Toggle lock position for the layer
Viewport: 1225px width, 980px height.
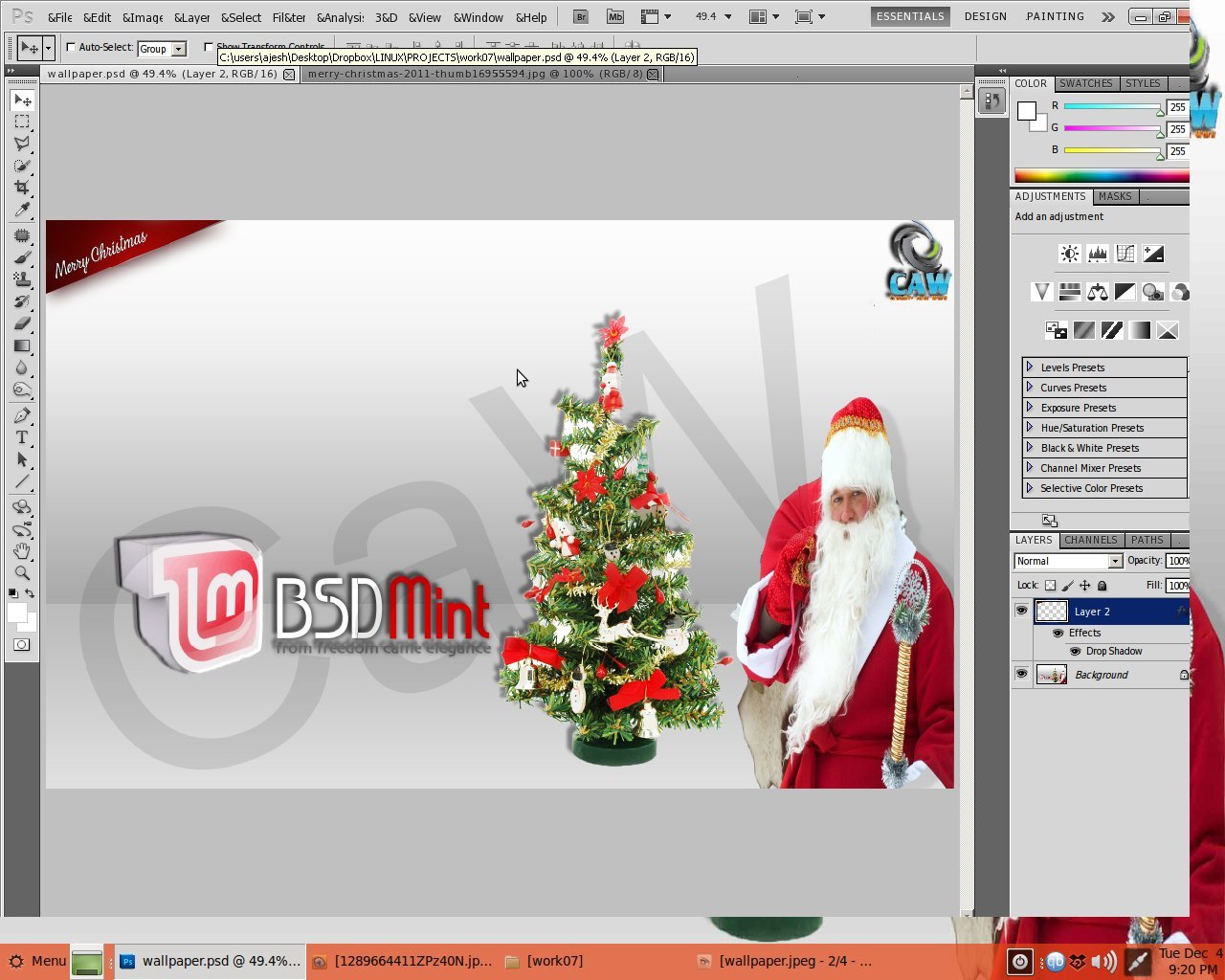[x=1084, y=585]
